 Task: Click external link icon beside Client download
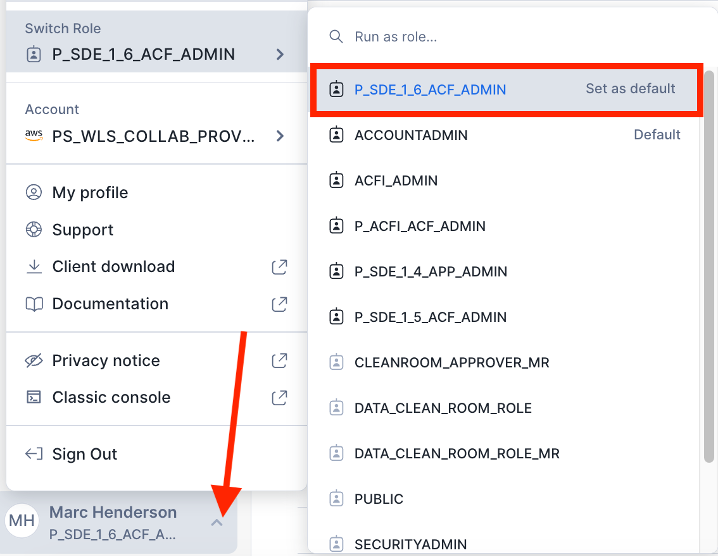point(279,267)
